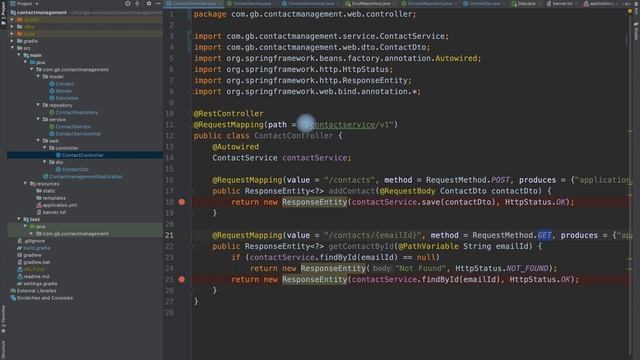Expand the gradle folder
Screen dimensions: 640x360
(13, 41)
